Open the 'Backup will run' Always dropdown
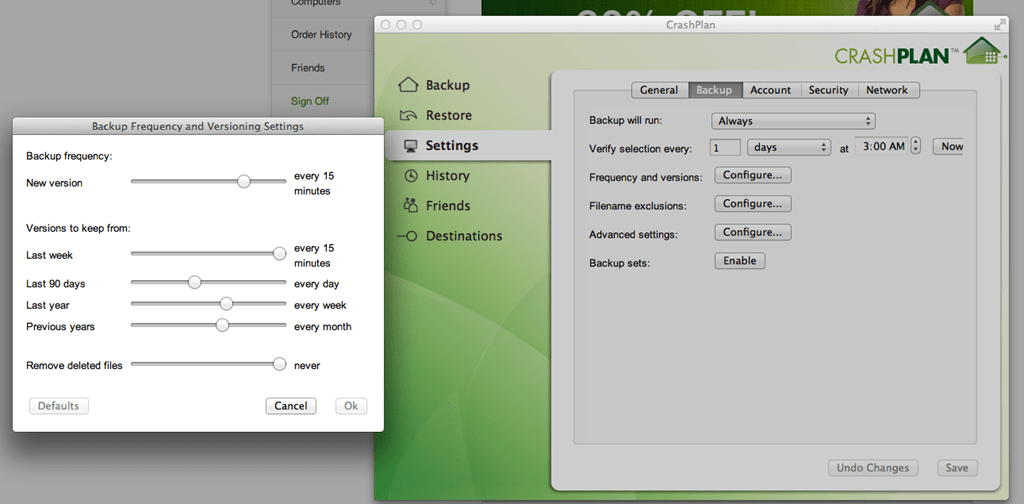The image size is (1024, 504). [x=794, y=121]
